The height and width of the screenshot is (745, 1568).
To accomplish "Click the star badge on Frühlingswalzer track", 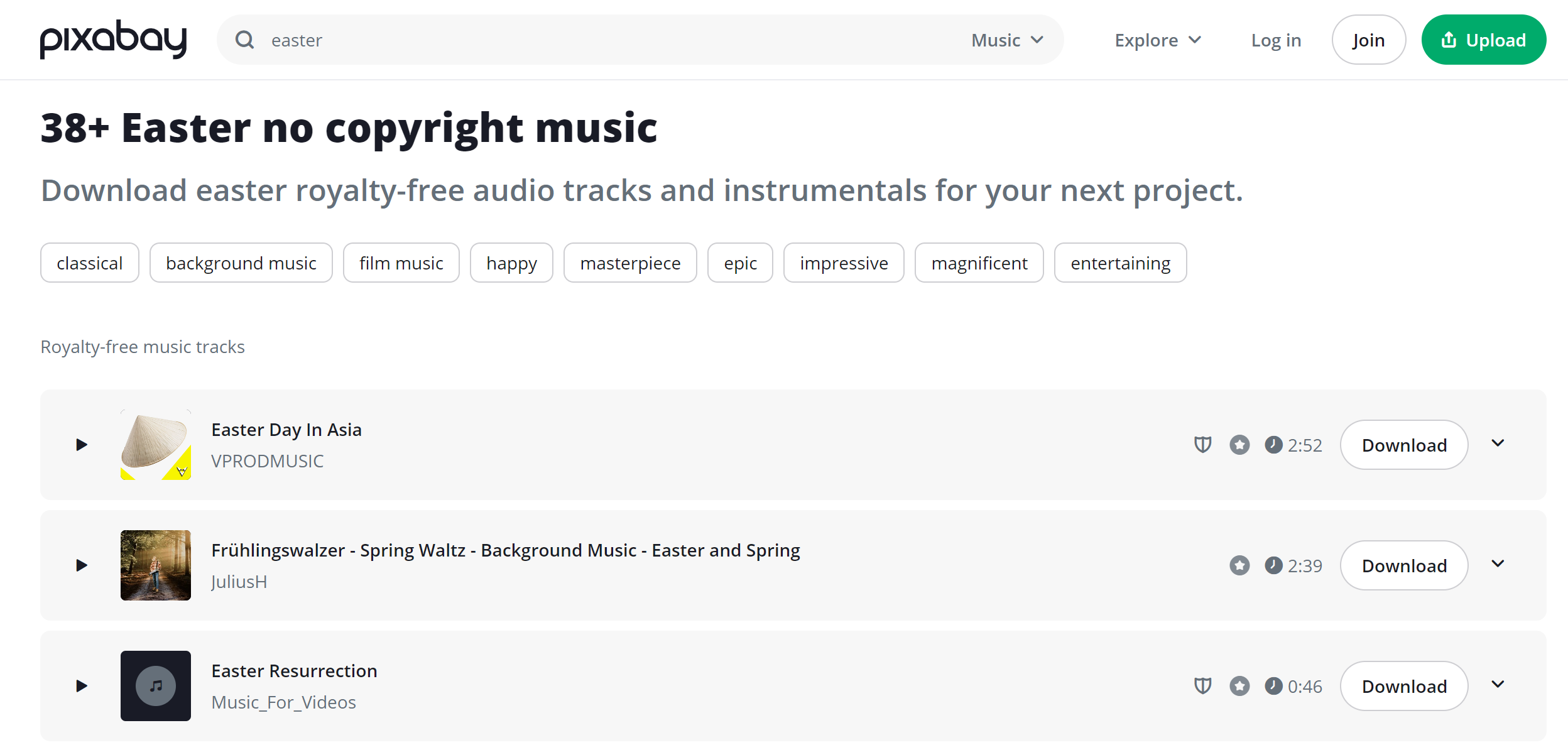I will (x=1239, y=565).
